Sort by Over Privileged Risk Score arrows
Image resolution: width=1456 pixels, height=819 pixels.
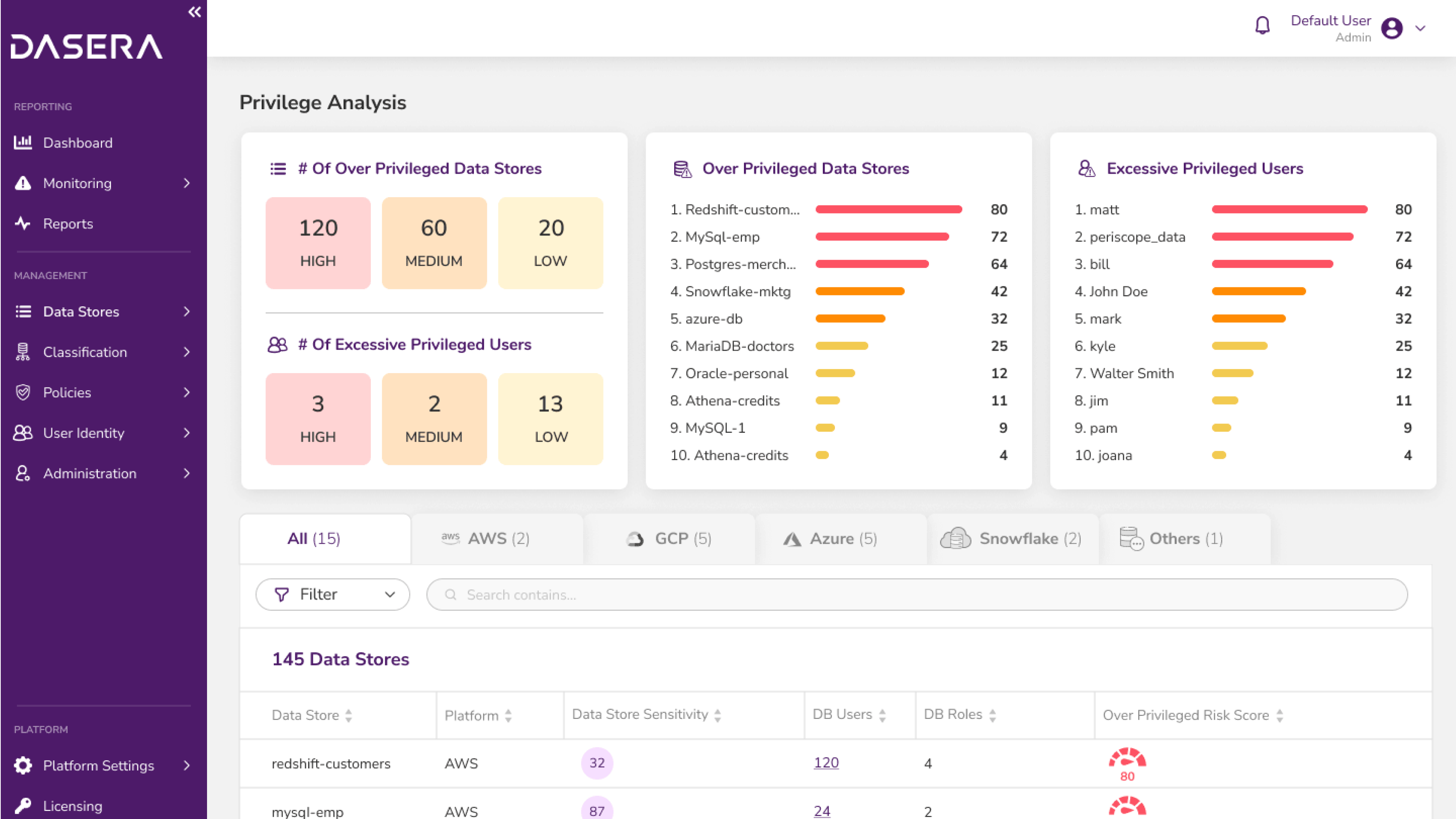1280,715
